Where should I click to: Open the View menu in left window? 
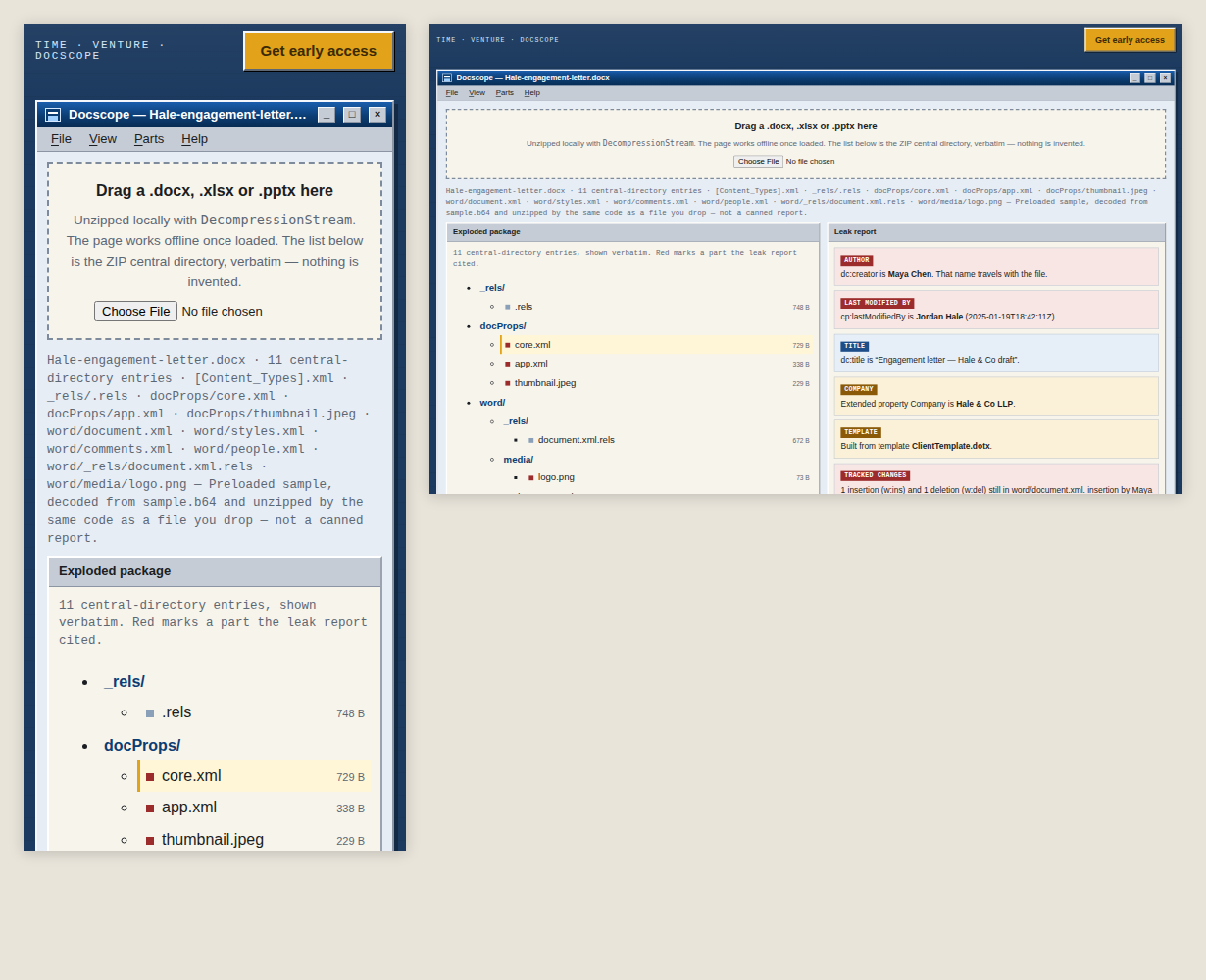pos(103,139)
